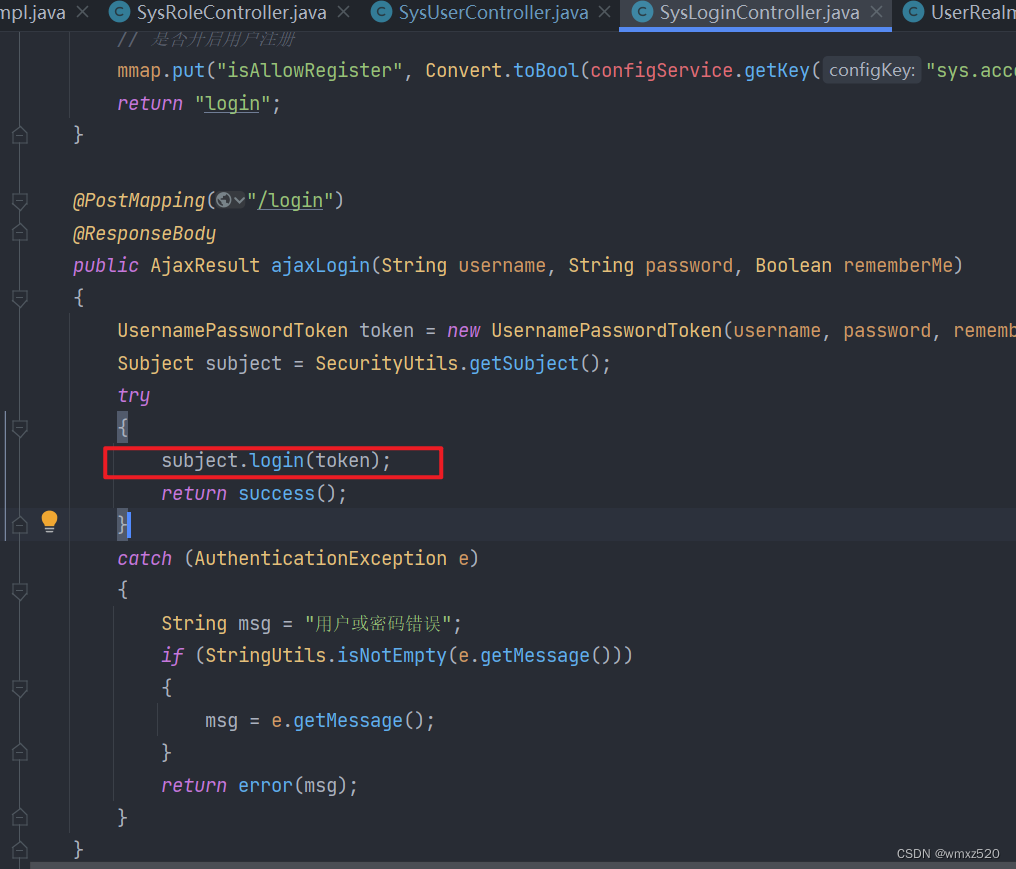Toggle fold marker below return "login" line

[20, 135]
